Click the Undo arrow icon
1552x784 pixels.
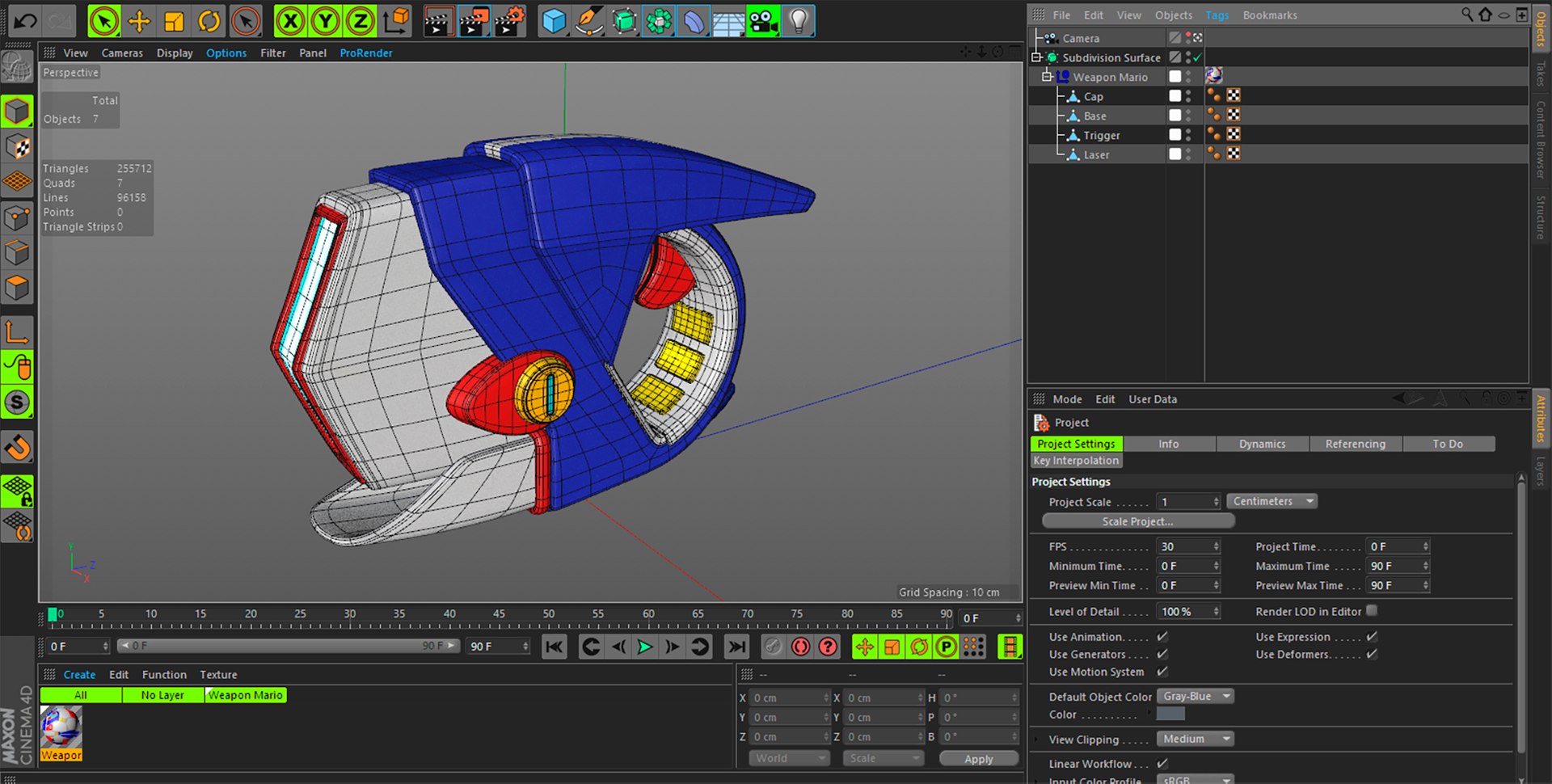click(25, 22)
